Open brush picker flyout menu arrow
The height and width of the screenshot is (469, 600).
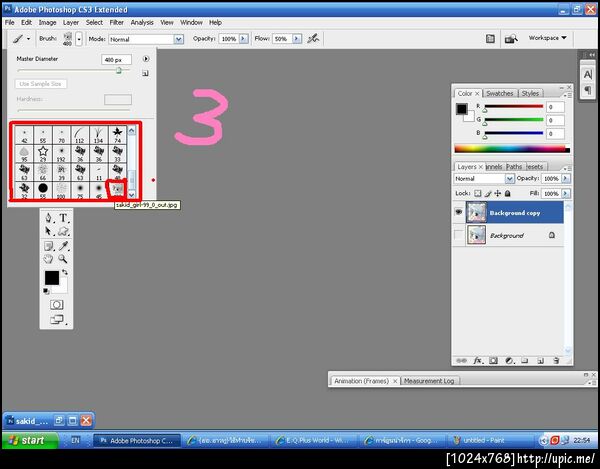pos(146,59)
